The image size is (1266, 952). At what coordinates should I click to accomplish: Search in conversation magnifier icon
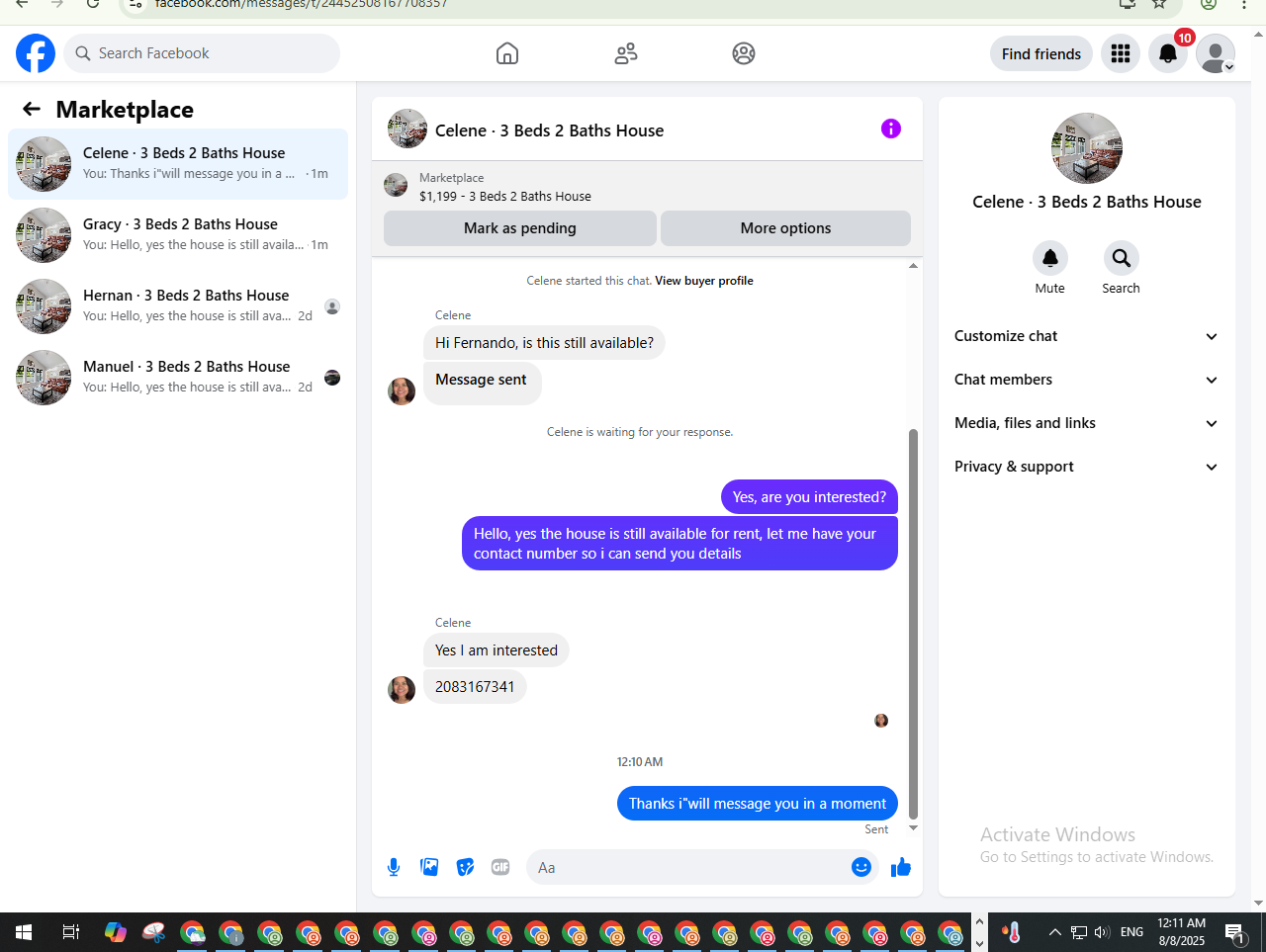1122,258
